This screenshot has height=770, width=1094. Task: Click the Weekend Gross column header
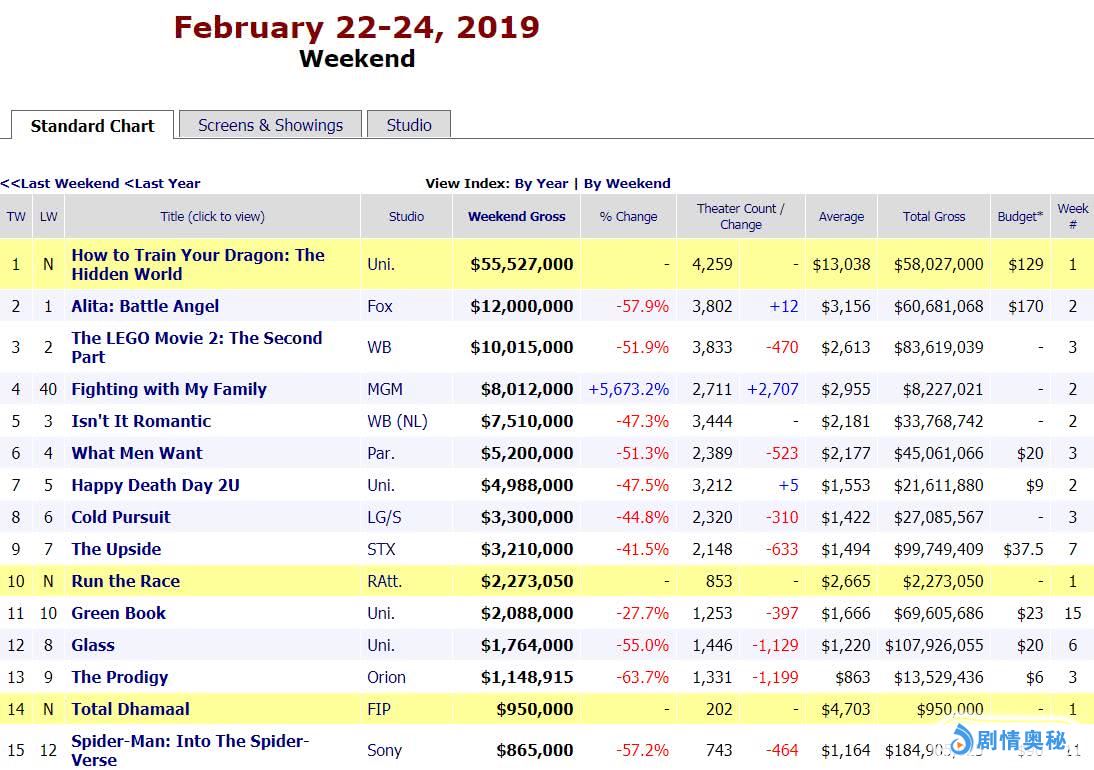coord(516,216)
